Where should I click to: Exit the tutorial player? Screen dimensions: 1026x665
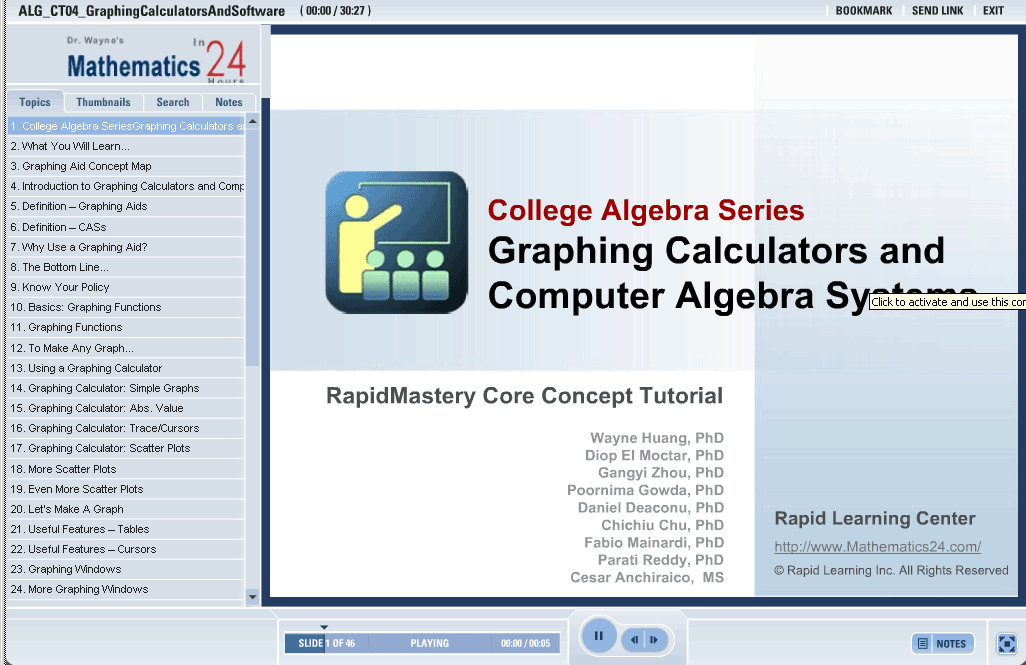tap(993, 11)
